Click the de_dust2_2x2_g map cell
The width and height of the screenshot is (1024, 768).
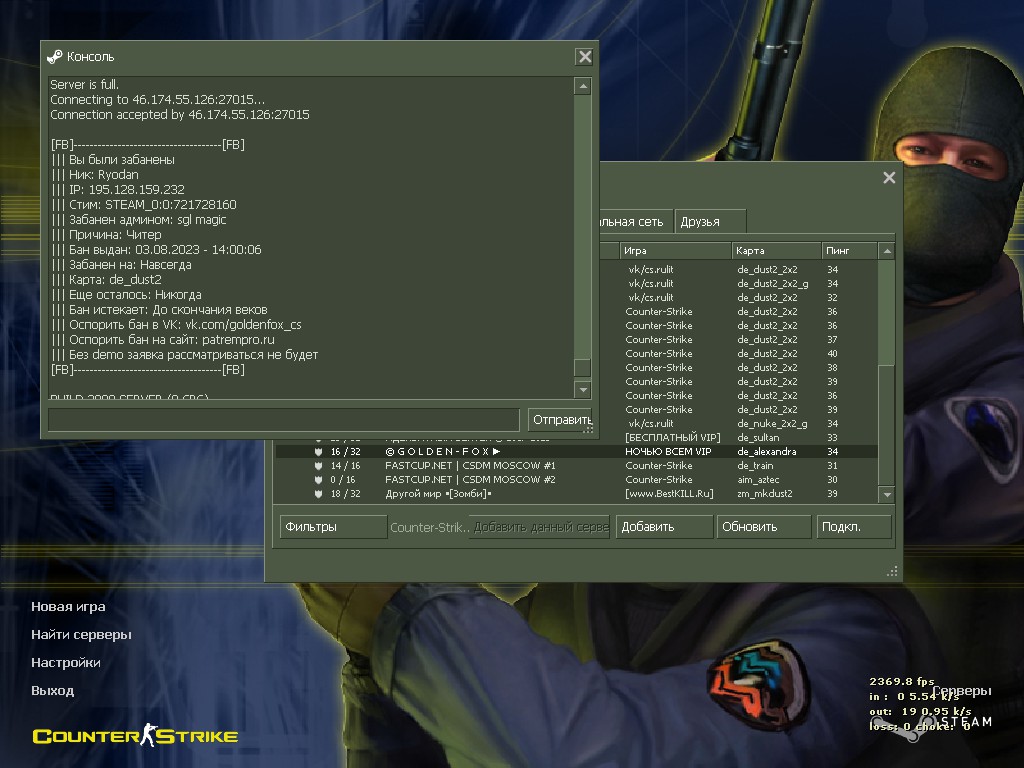tap(773, 283)
